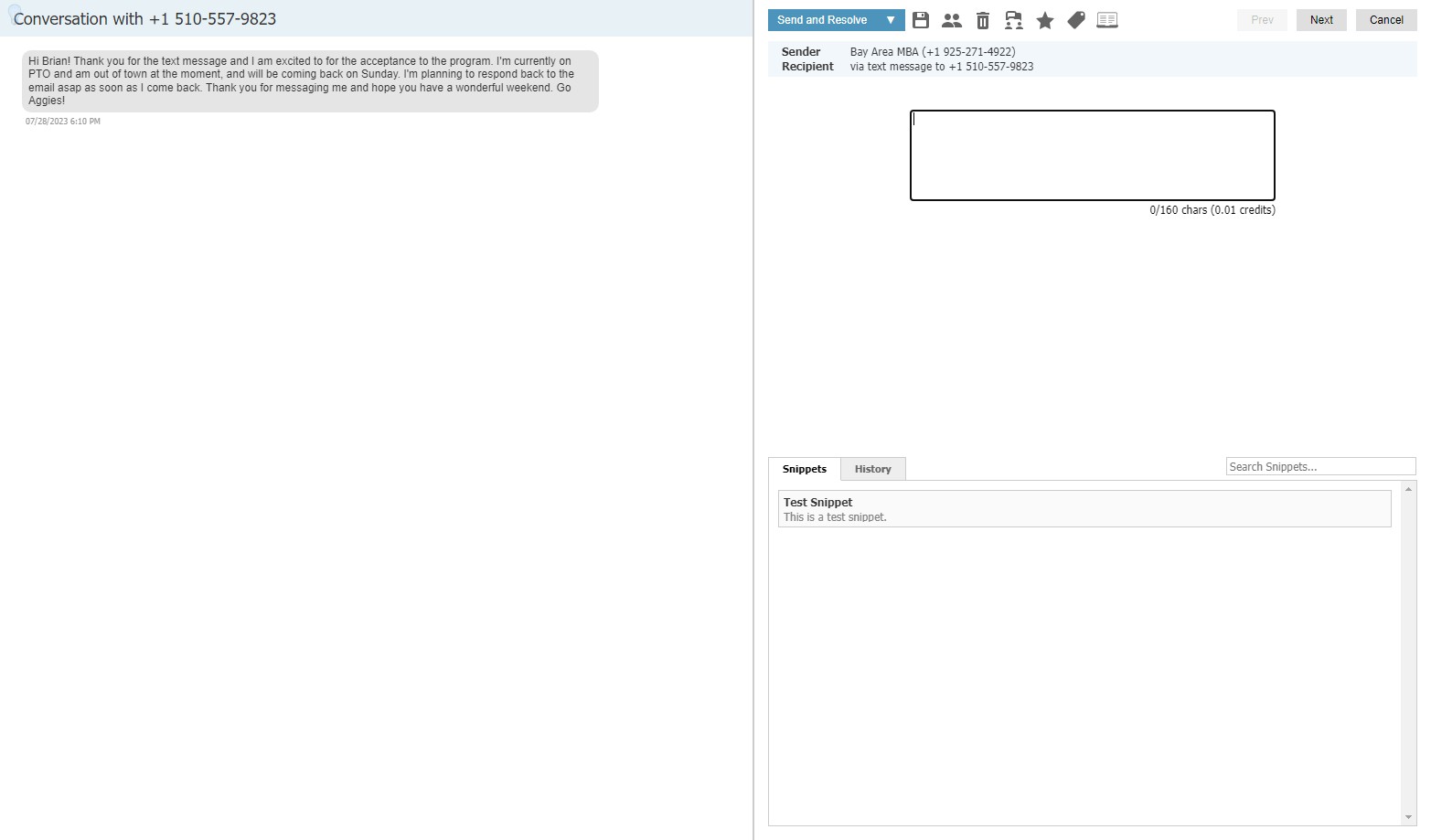Switch to the History tab
The width and height of the screenshot is (1431, 840).
coord(873,469)
